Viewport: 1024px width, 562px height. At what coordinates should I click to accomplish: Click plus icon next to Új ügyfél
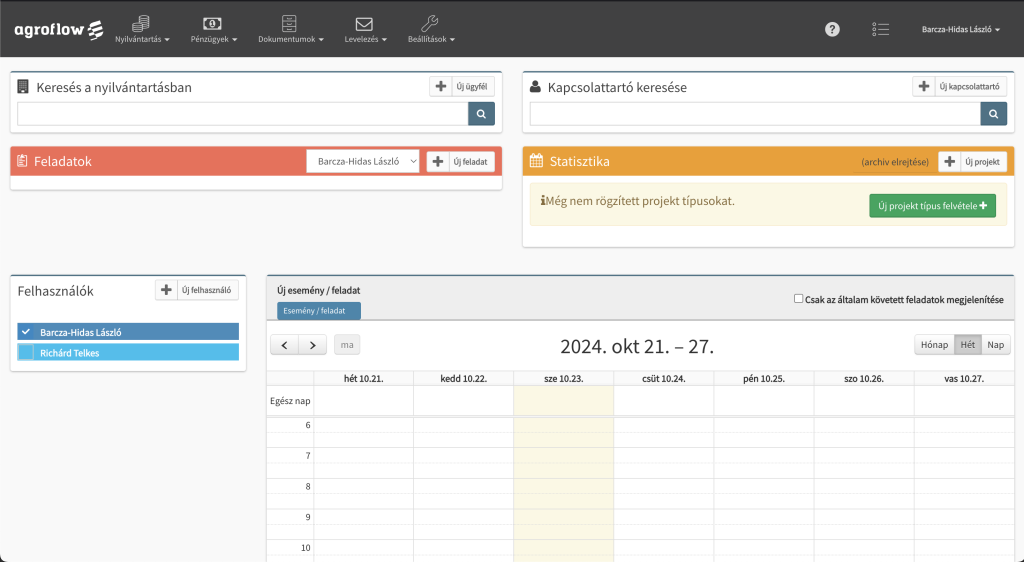click(441, 87)
